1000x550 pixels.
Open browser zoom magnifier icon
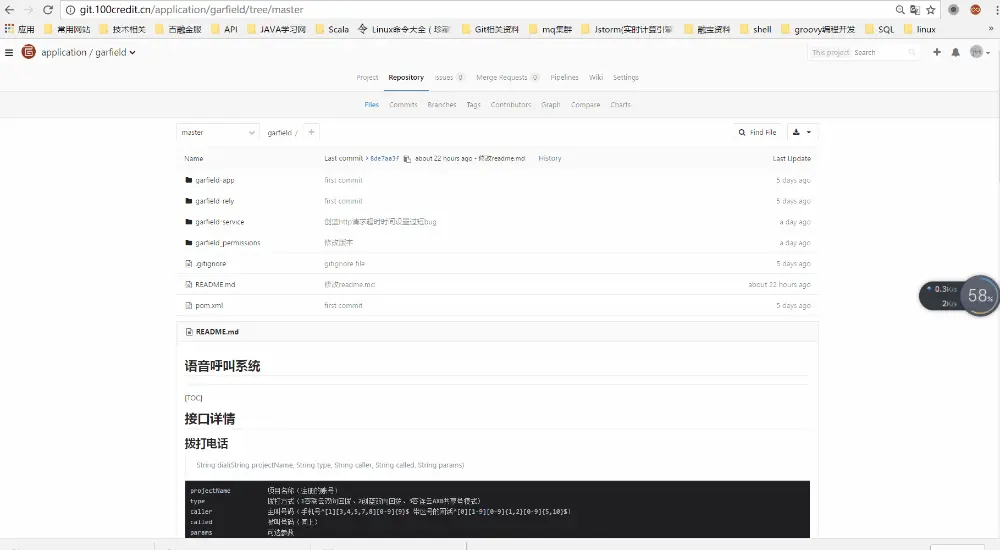[900, 10]
